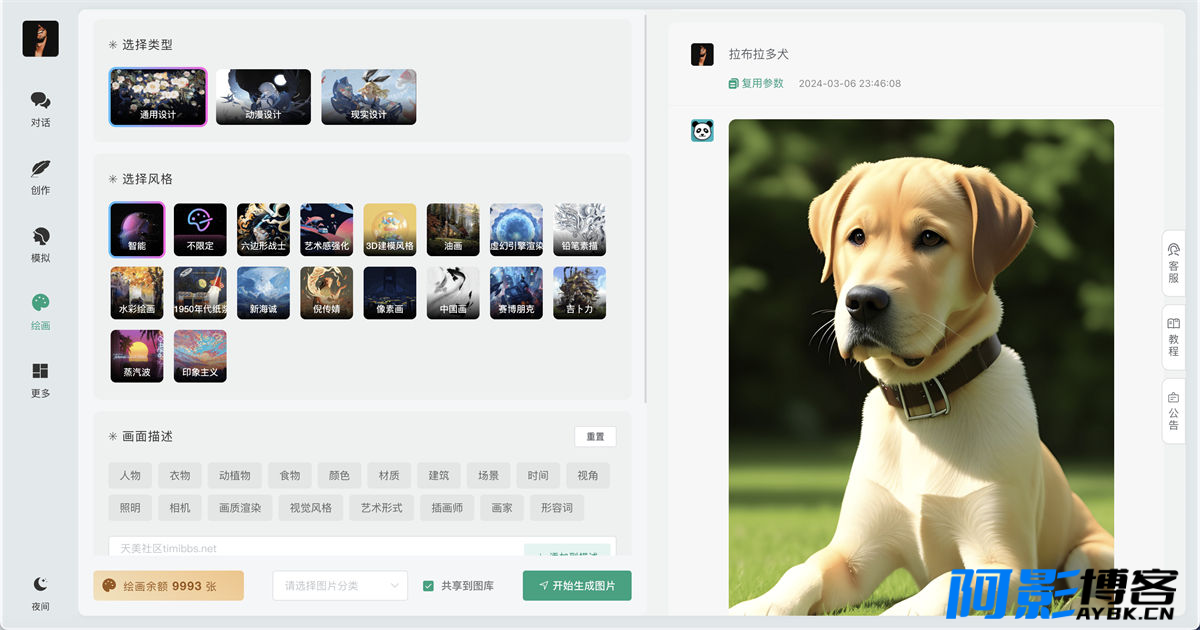Choose the 虚幻引擎渲染 style
The image size is (1200, 630).
point(517,230)
